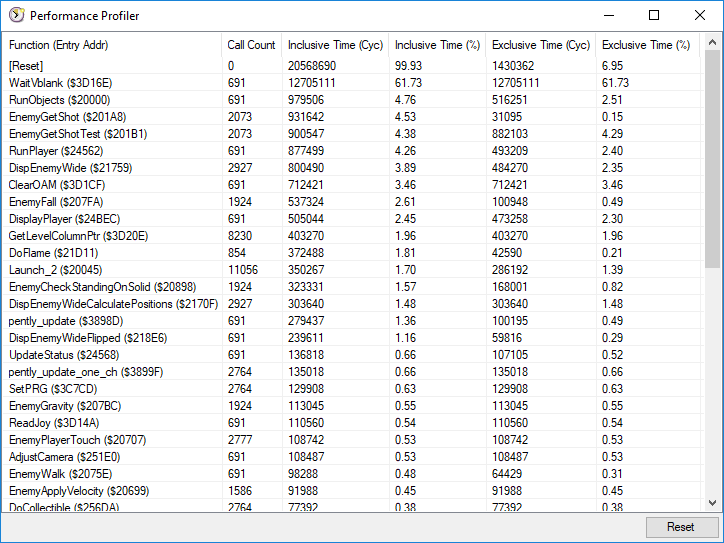
Task: Click inclusive cycles value 20568690
Action: (x=312, y=66)
